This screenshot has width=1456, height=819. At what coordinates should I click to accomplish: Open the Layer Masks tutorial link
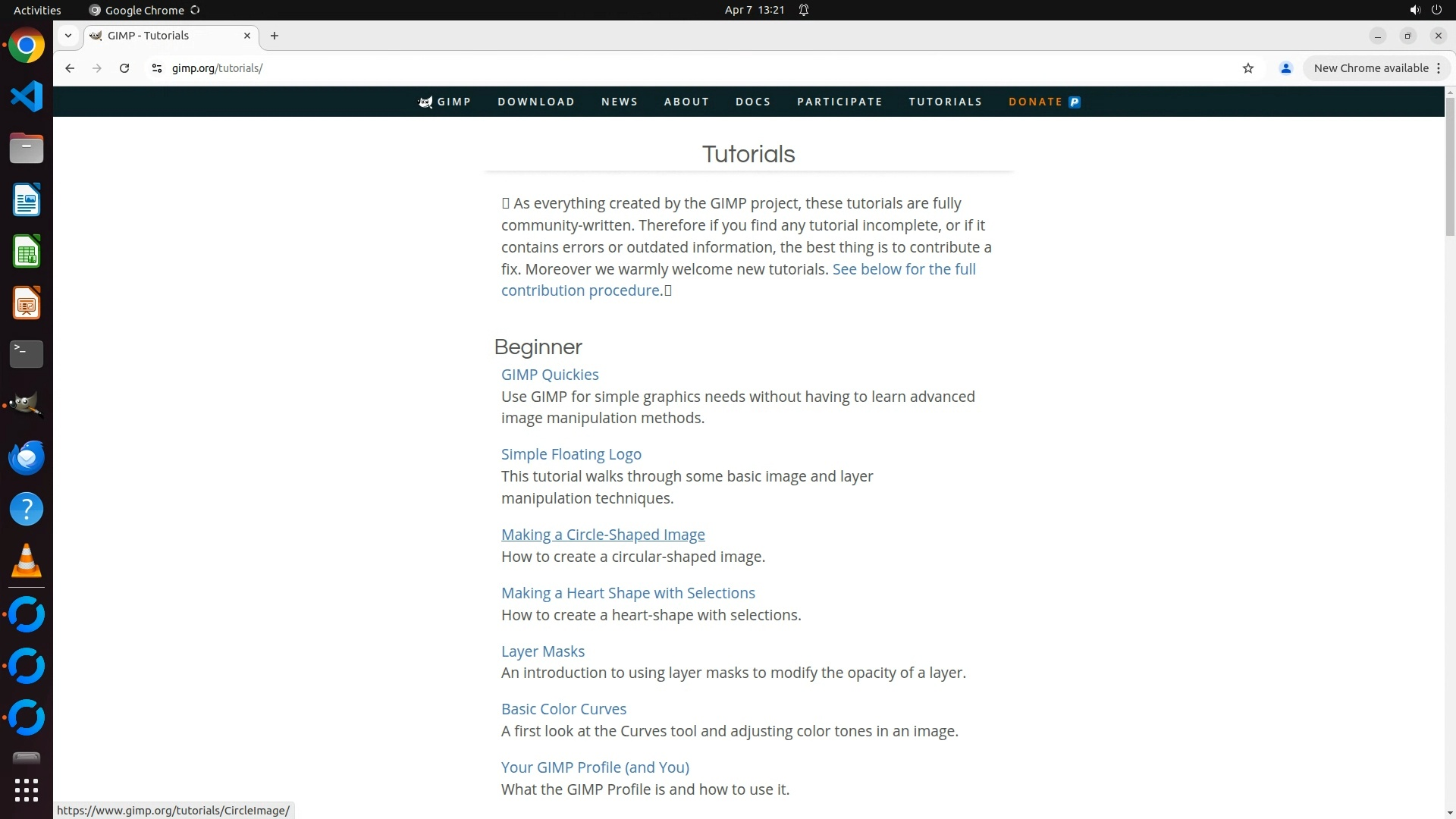[542, 651]
